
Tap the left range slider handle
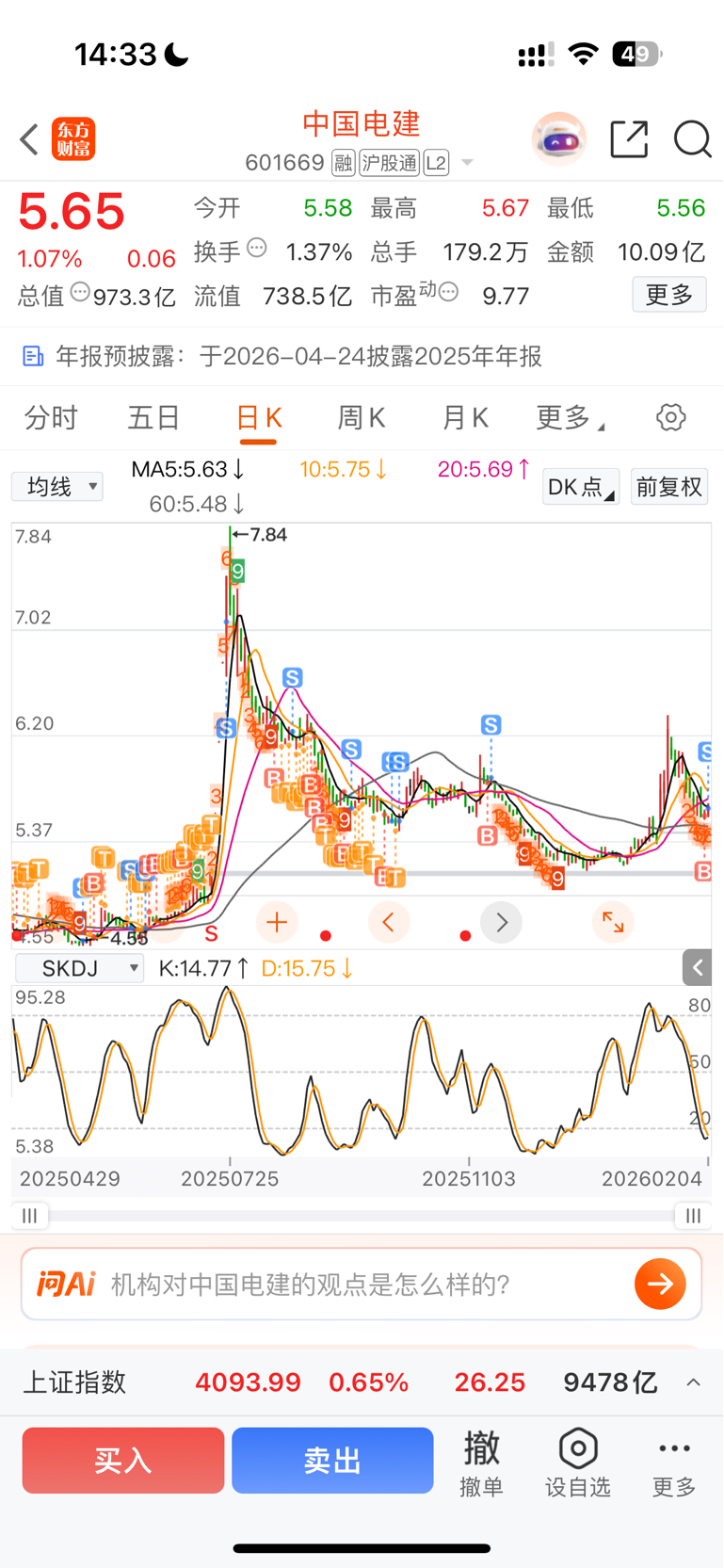(x=29, y=1216)
